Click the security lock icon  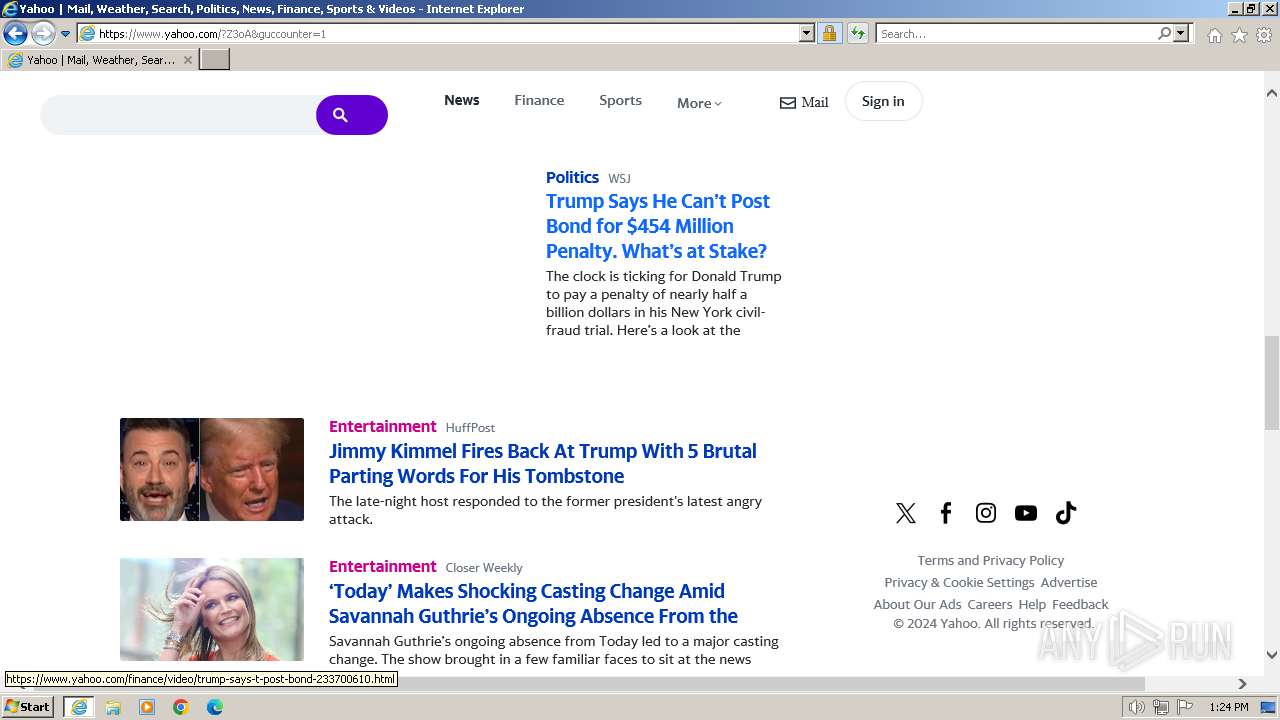tap(829, 33)
